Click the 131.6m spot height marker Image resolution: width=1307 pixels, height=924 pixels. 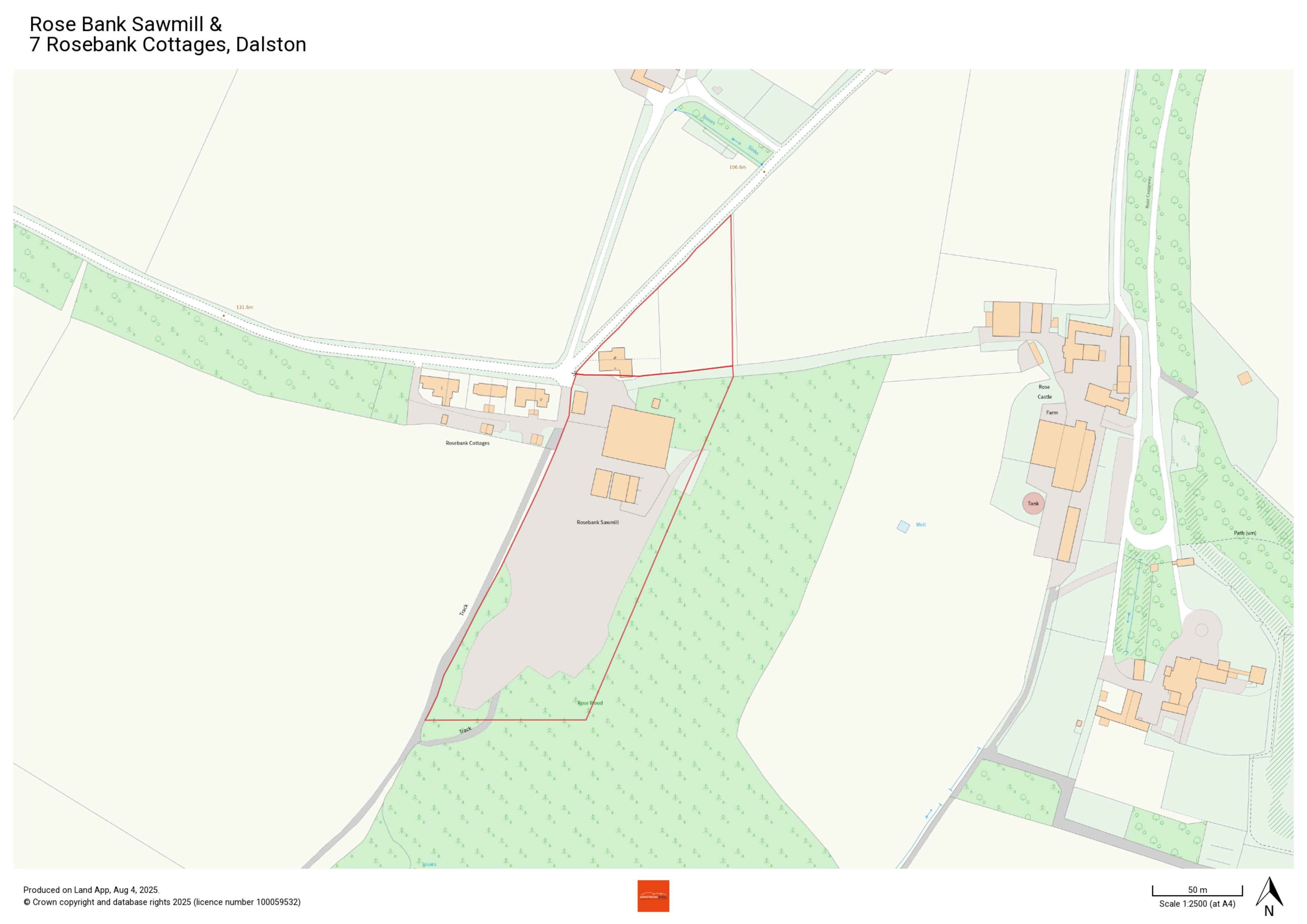(224, 316)
